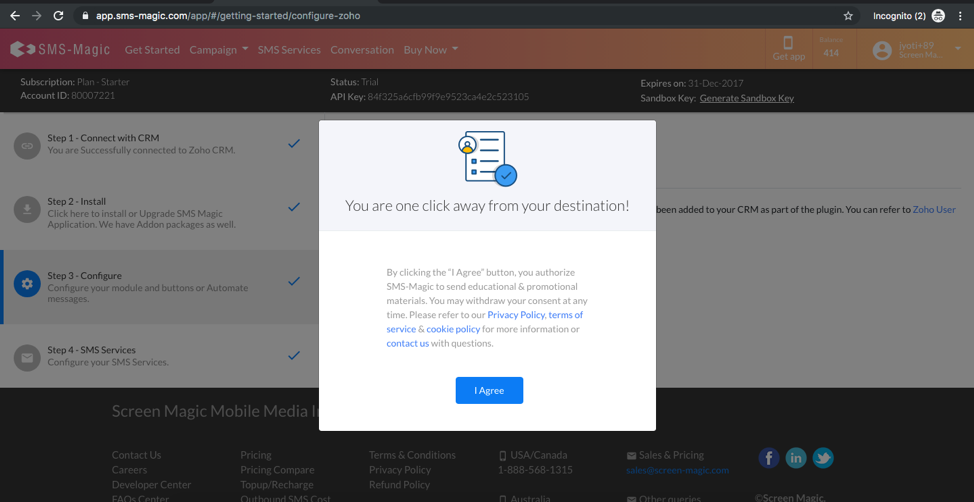Image resolution: width=974 pixels, height=502 pixels.
Task: Open SMS Services in navigation
Action: coord(289,50)
